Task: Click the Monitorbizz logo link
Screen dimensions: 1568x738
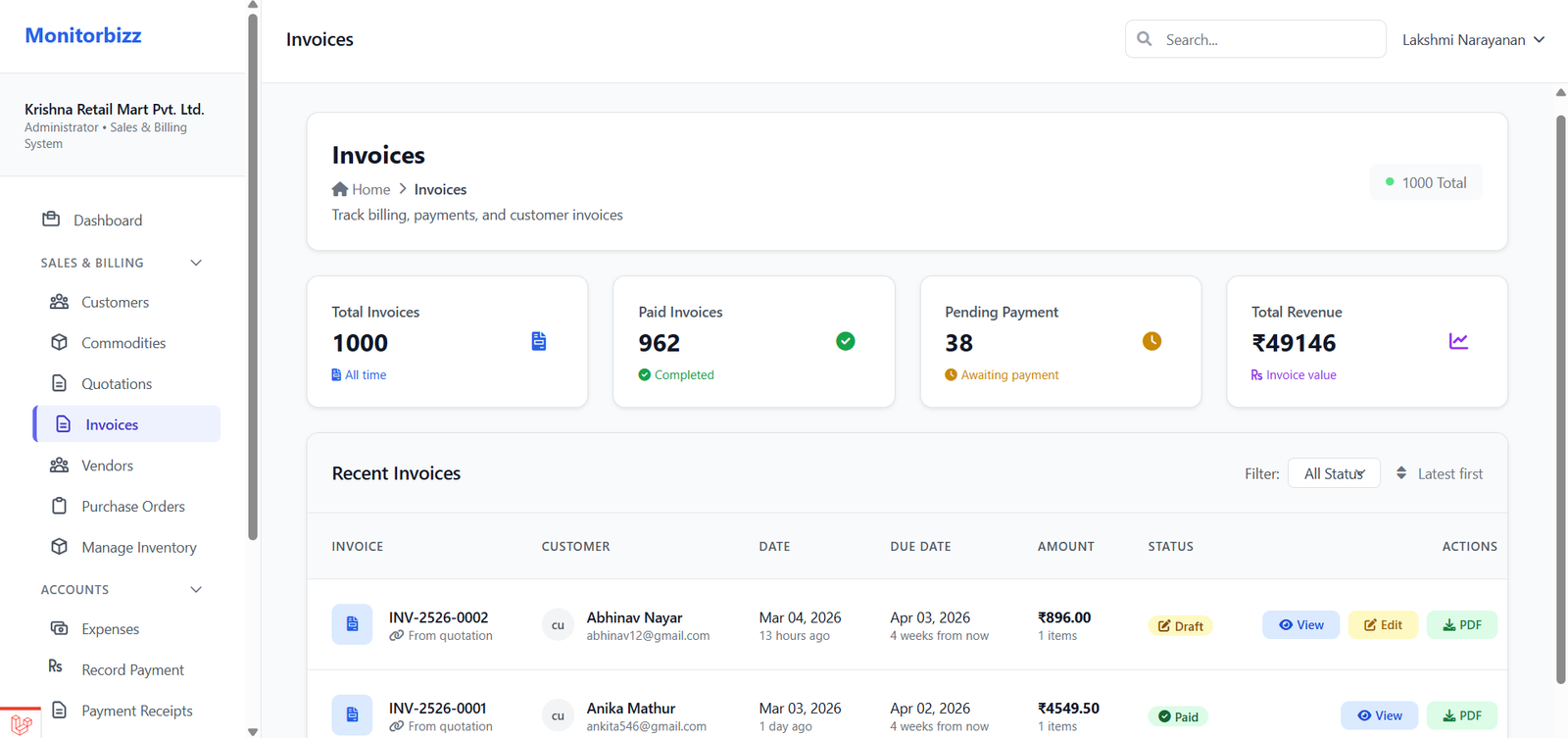Action: click(x=82, y=35)
